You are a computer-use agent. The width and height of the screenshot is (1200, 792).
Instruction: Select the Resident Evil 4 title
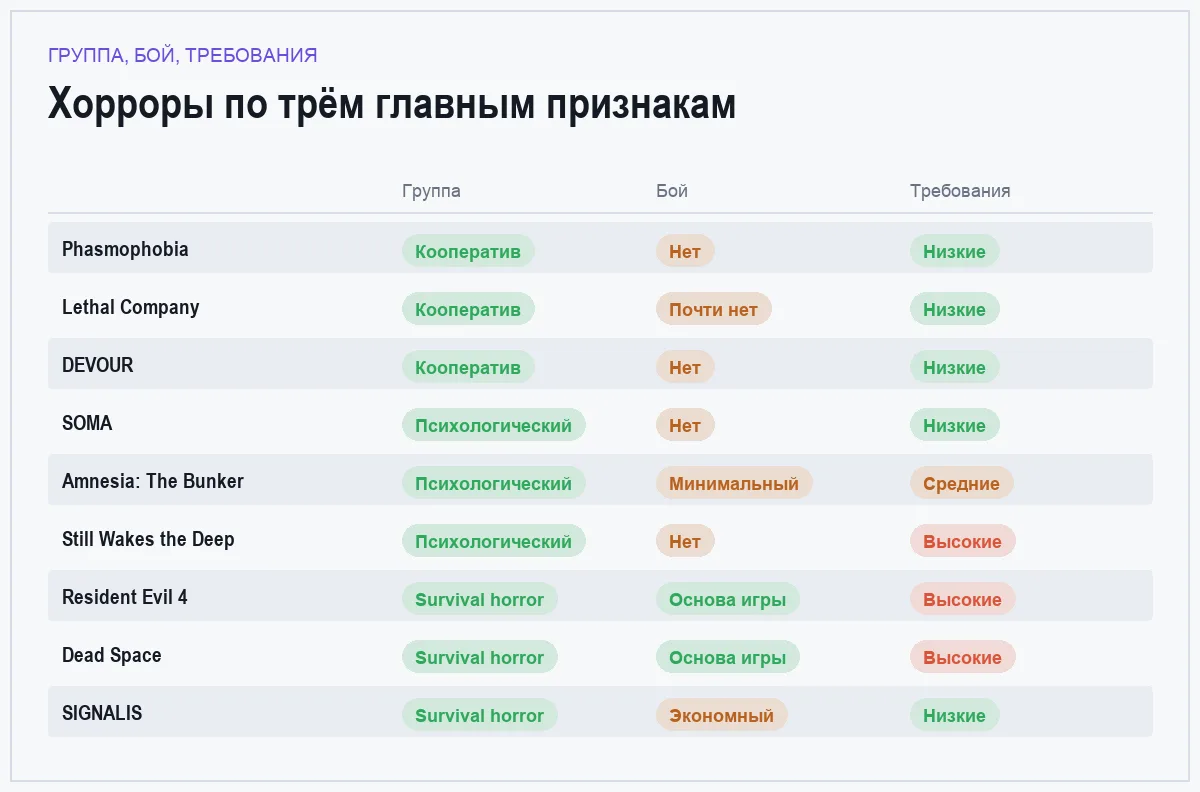[125, 597]
